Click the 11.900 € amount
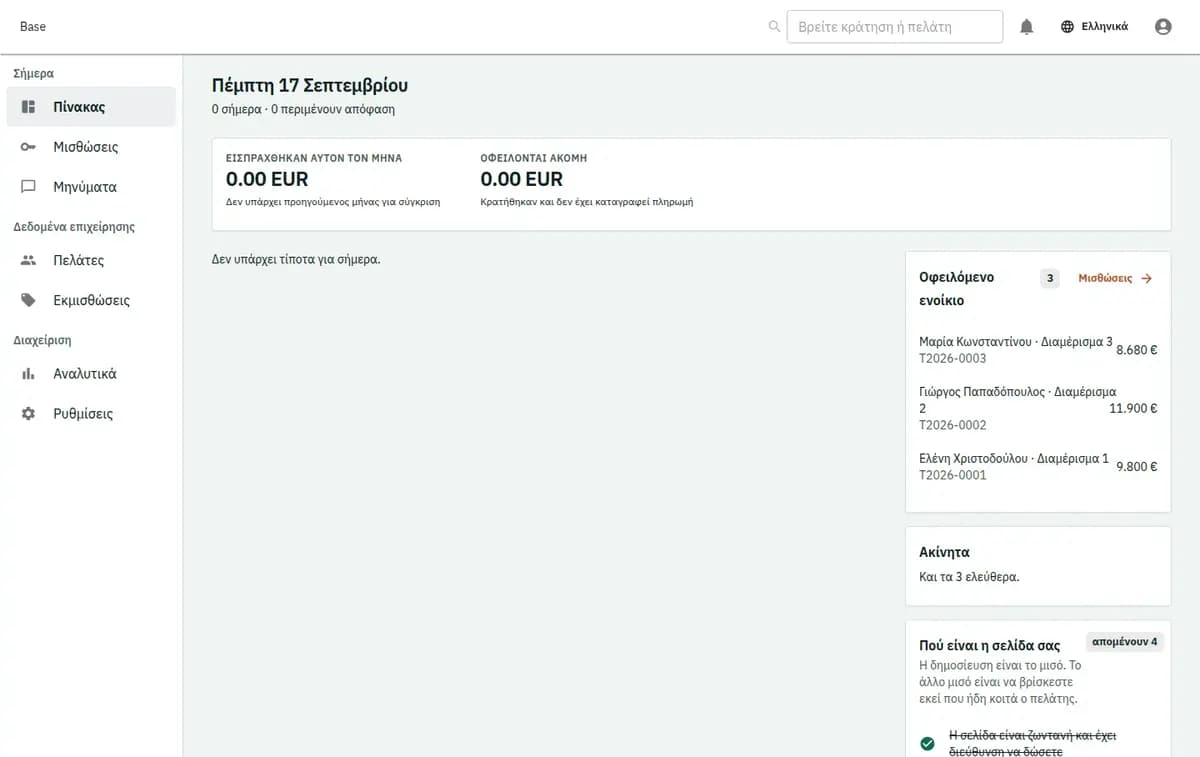This screenshot has height=757, width=1200. 1134,409
